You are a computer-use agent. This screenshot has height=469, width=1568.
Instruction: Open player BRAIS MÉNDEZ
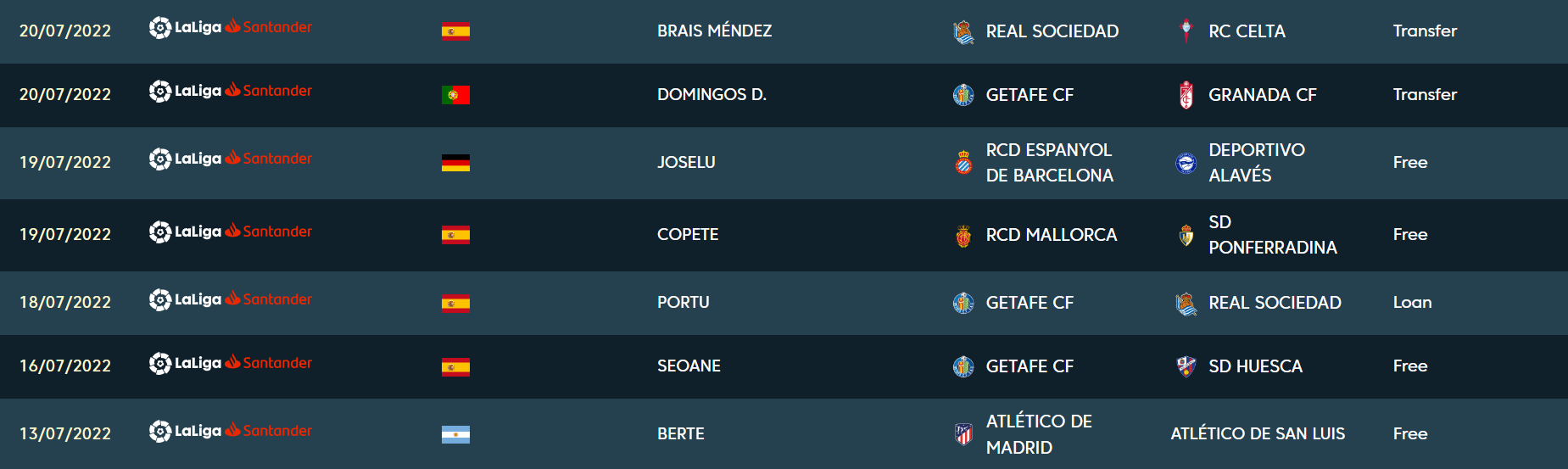click(714, 31)
